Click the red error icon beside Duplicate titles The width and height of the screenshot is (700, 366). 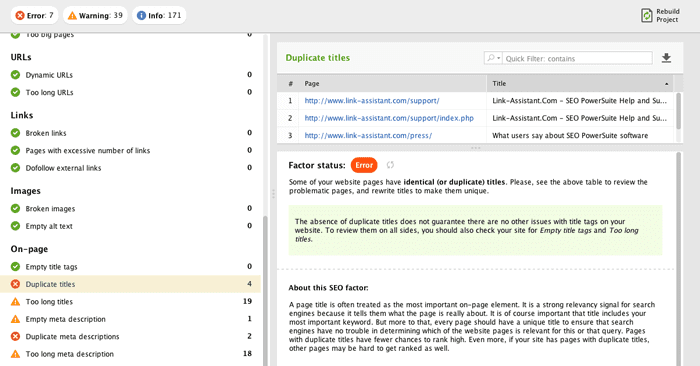click(16, 284)
